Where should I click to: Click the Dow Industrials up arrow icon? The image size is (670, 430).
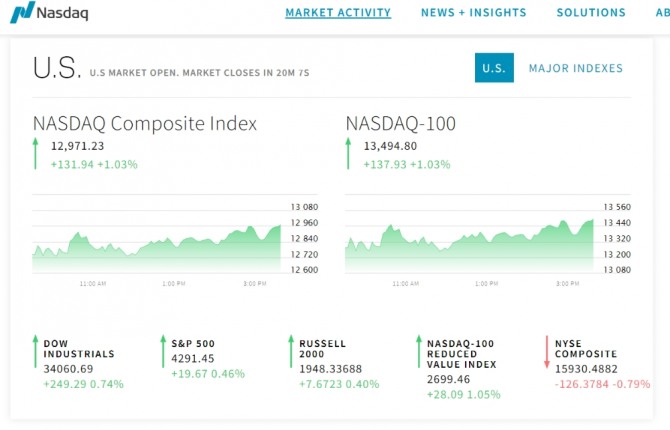pyautogui.click(x=35, y=352)
